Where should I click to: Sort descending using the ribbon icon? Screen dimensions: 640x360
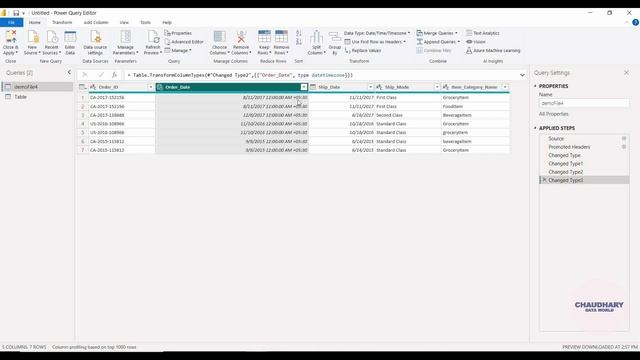coord(299,42)
